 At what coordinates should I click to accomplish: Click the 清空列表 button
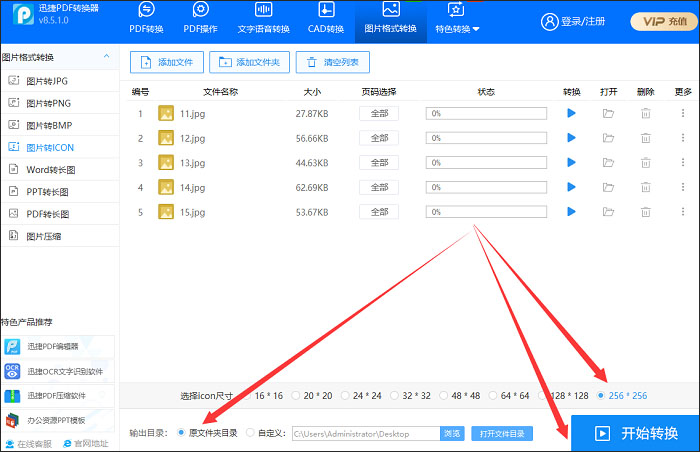pos(333,62)
